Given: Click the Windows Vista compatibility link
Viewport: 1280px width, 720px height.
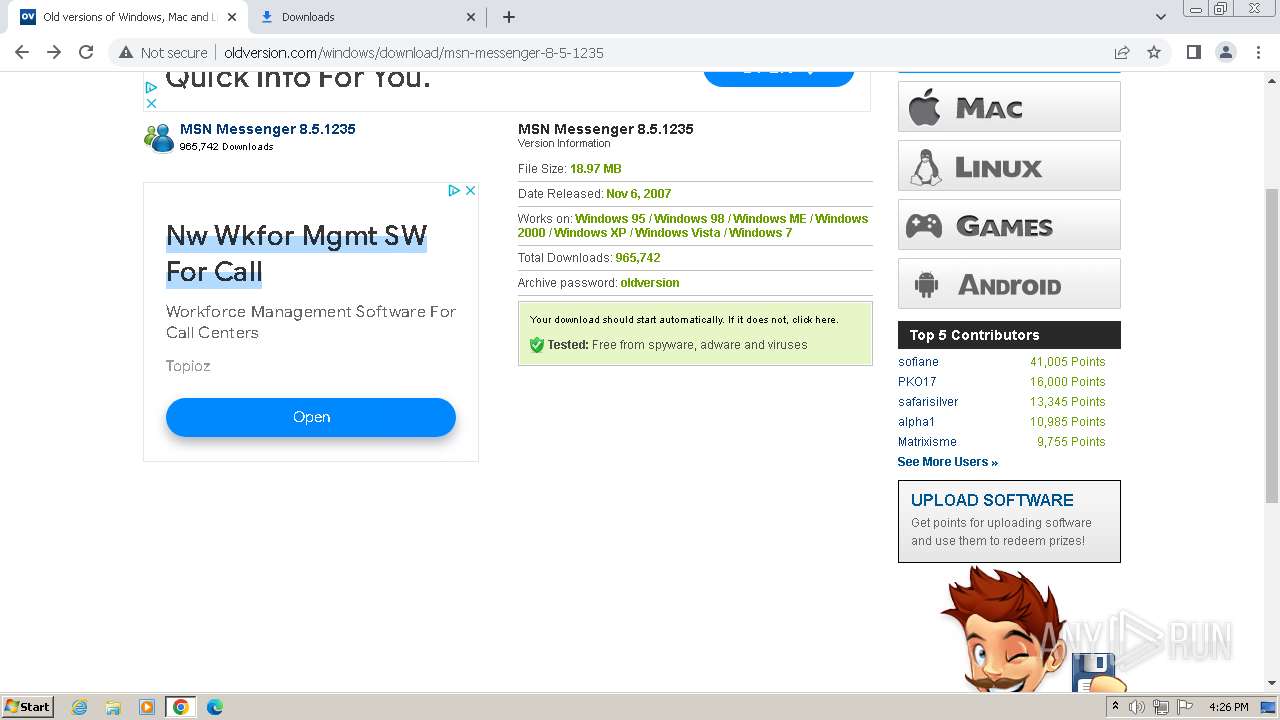Looking at the screenshot, I should pyautogui.click(x=677, y=233).
